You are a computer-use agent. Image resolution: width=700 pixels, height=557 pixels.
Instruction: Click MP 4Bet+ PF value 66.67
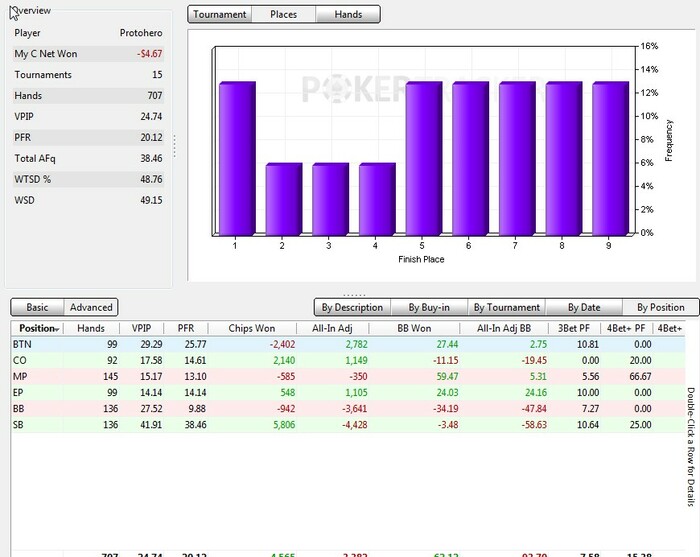[x=640, y=376]
